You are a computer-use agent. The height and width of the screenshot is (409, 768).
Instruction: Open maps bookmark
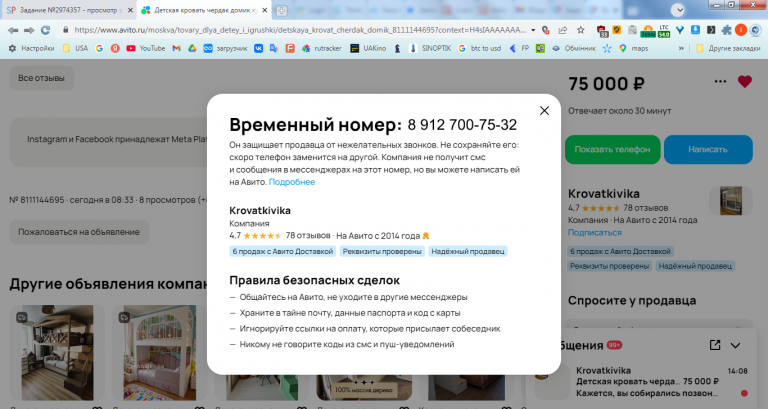633,48
